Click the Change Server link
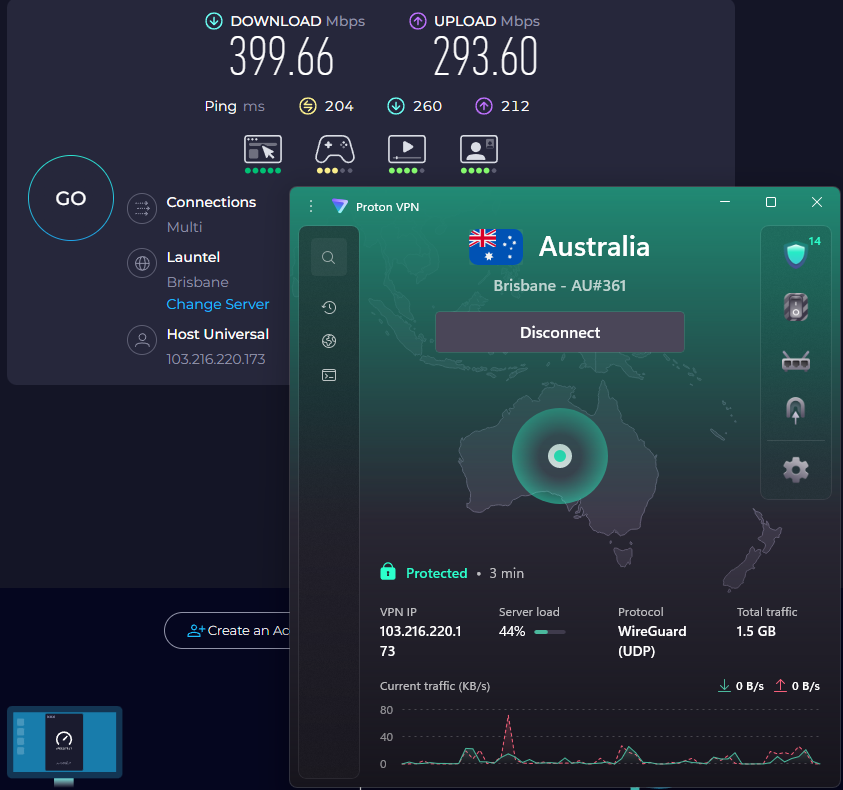This screenshot has width=843, height=790. [218, 304]
